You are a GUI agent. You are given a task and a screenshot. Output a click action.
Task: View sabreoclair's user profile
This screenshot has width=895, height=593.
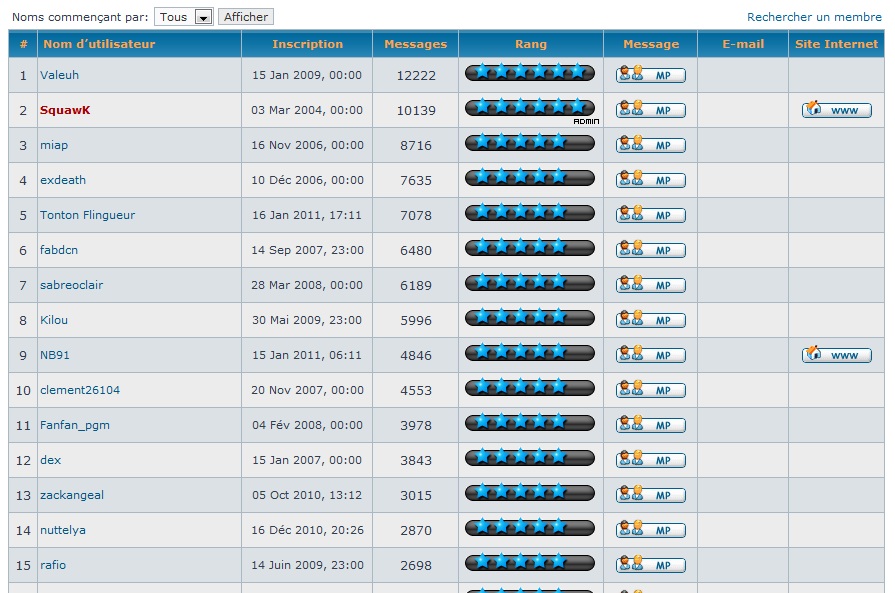(71, 285)
